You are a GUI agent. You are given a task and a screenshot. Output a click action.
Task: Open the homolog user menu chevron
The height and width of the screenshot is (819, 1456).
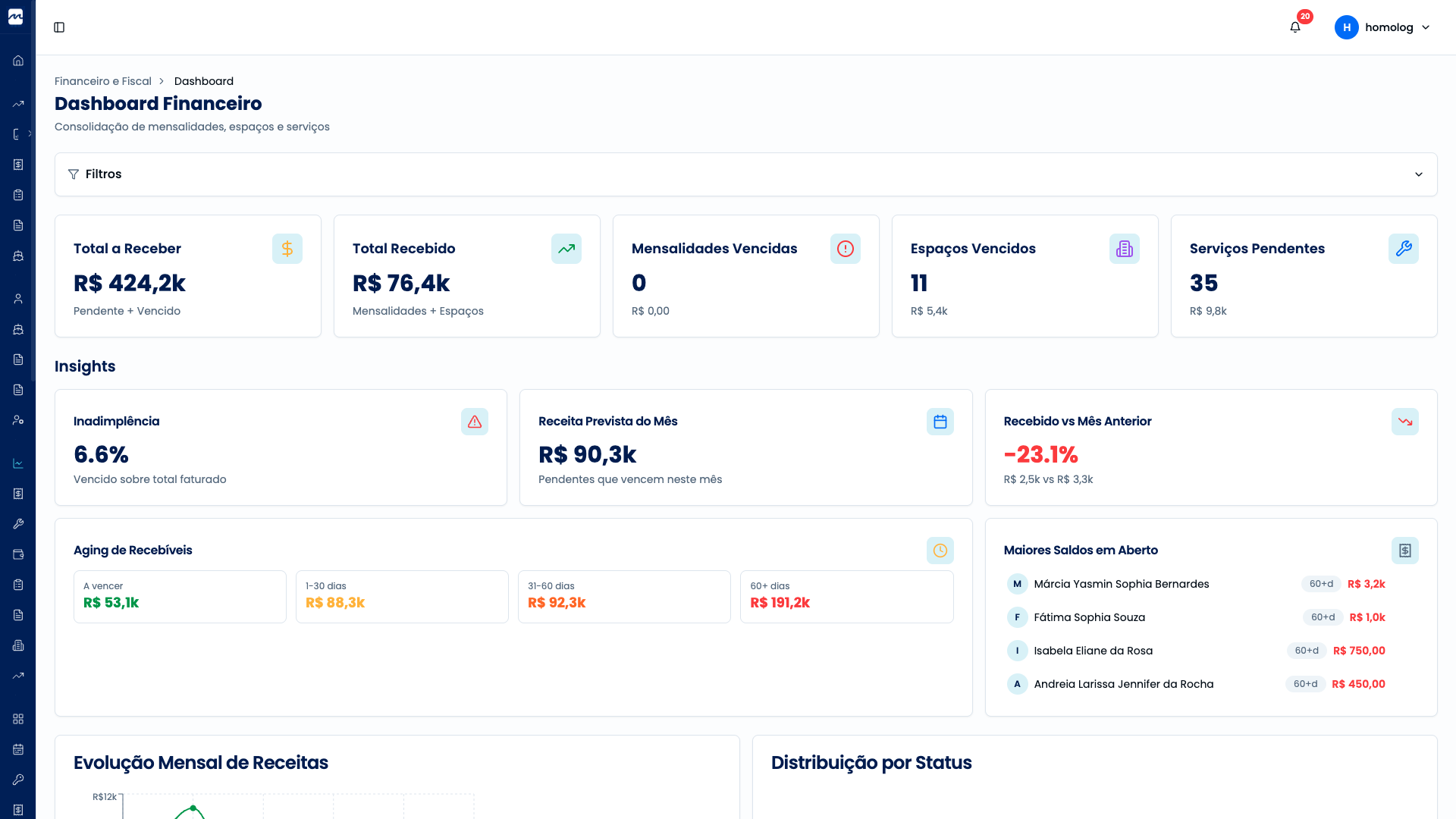(1426, 27)
